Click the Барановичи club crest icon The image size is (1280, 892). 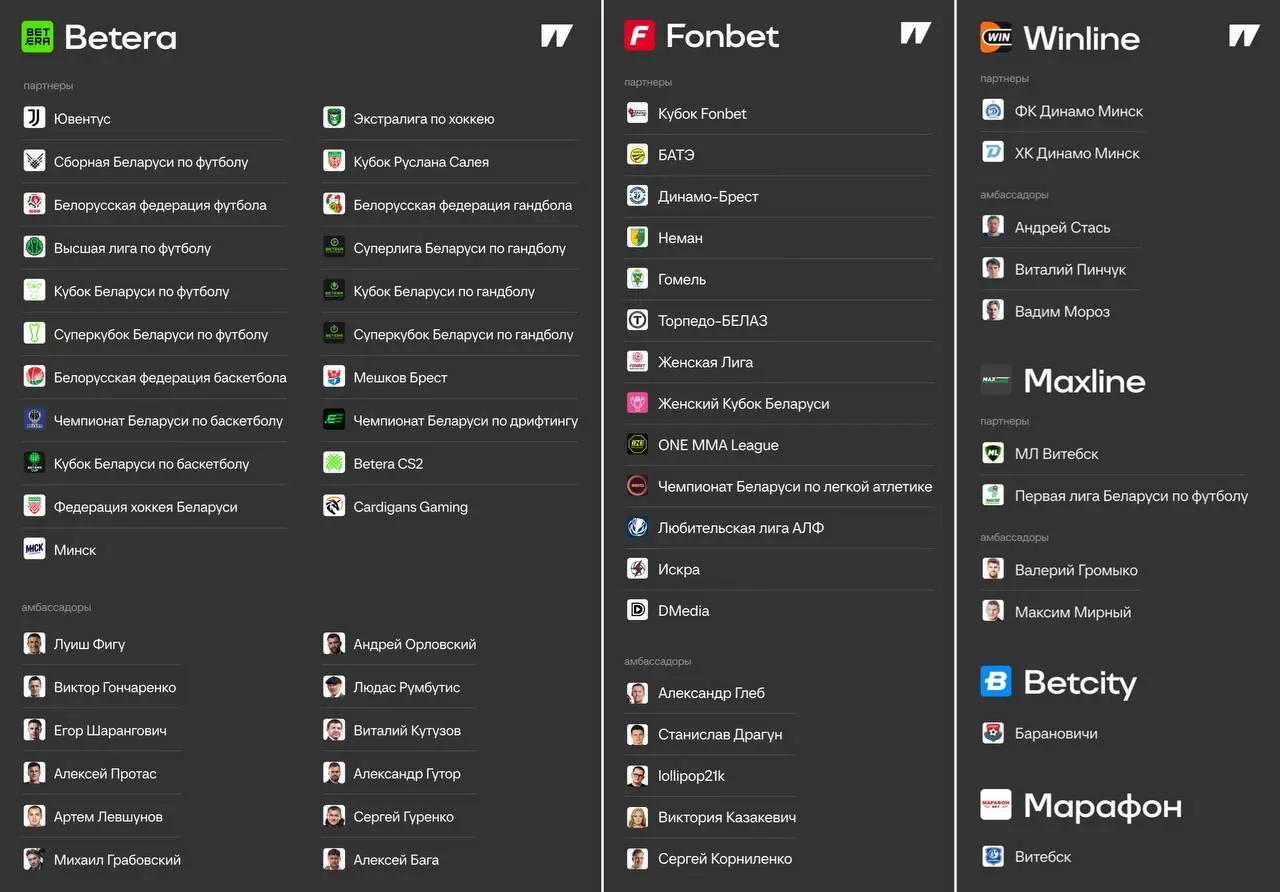[x=993, y=733]
